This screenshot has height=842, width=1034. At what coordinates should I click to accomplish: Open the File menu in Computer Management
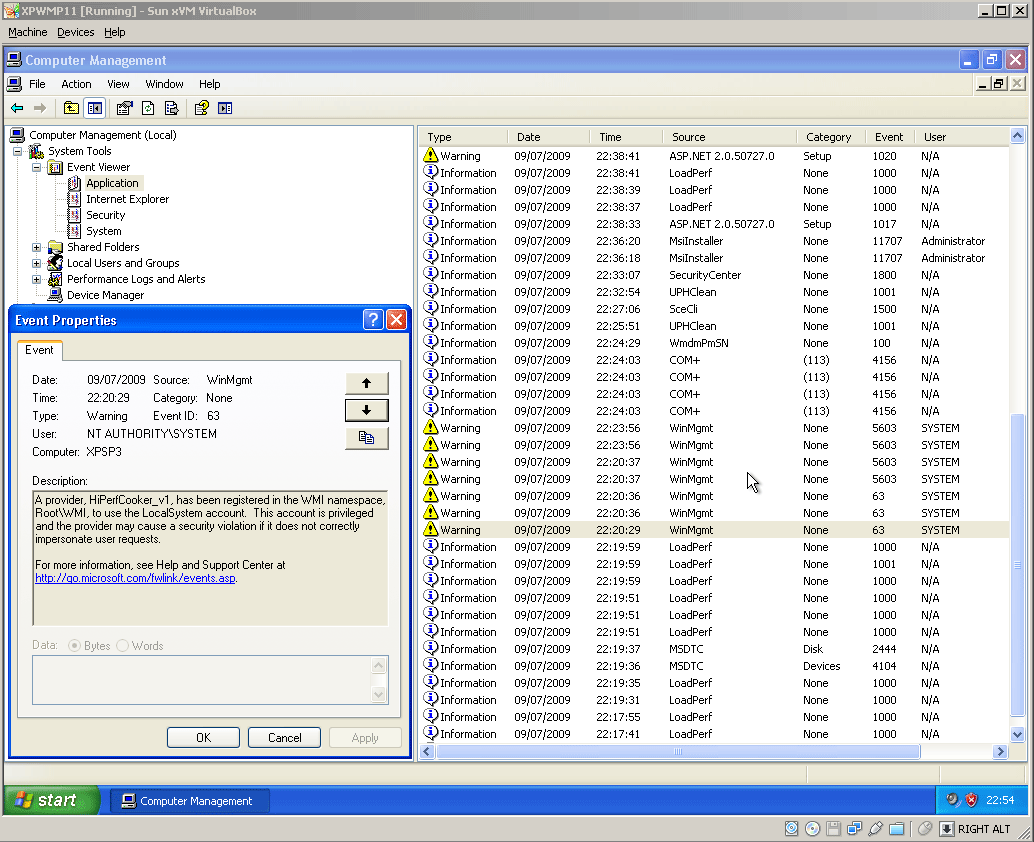point(38,84)
